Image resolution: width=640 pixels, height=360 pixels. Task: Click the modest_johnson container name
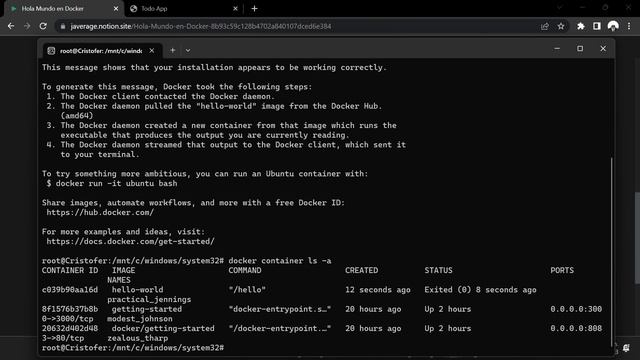(140, 319)
